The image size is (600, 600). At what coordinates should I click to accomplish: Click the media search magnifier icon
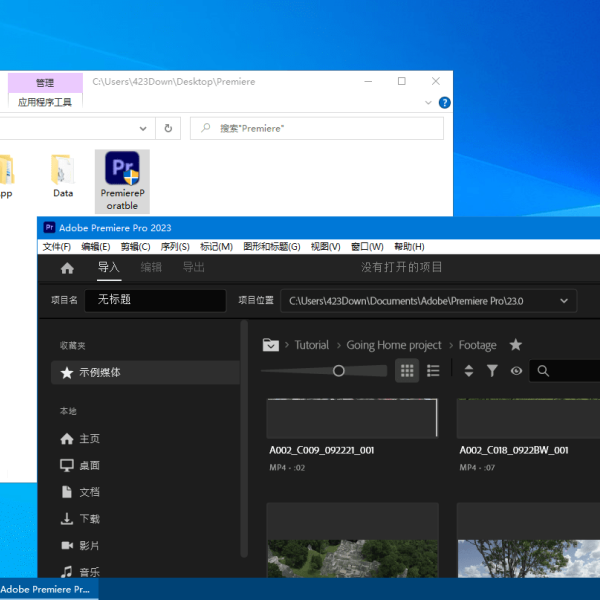coord(543,370)
